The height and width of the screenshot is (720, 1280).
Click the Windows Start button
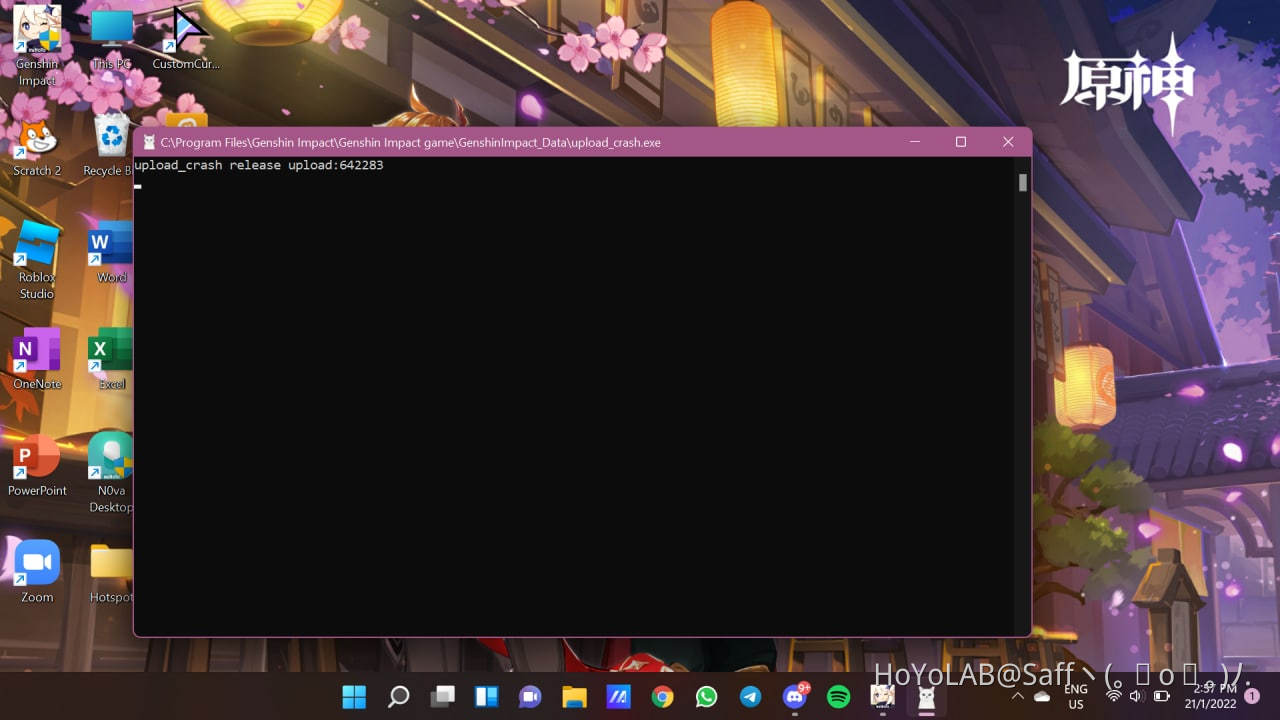[354, 697]
